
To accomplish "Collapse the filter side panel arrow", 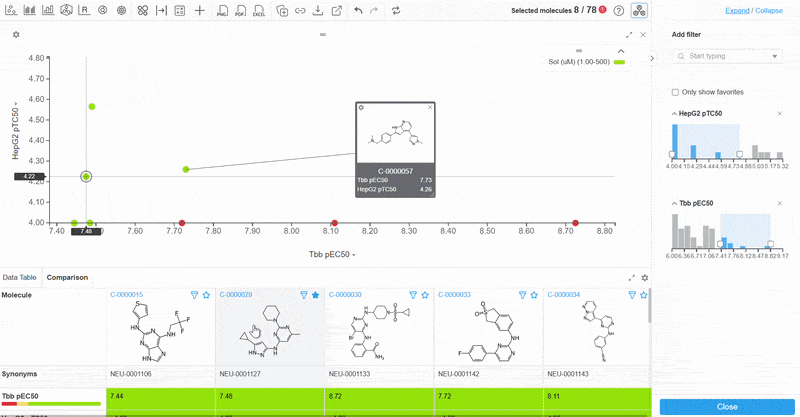I will point(652,59).
